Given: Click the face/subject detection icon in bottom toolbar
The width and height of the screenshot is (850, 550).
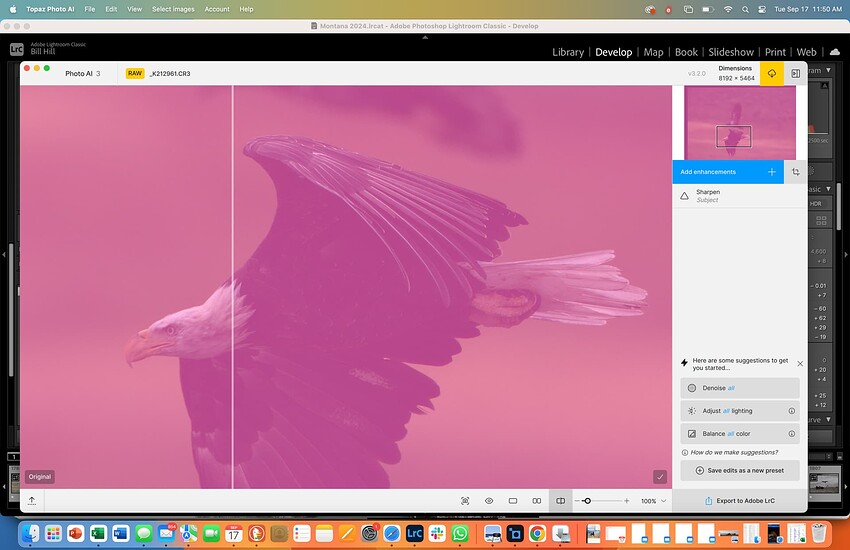Looking at the screenshot, I should coord(465,500).
